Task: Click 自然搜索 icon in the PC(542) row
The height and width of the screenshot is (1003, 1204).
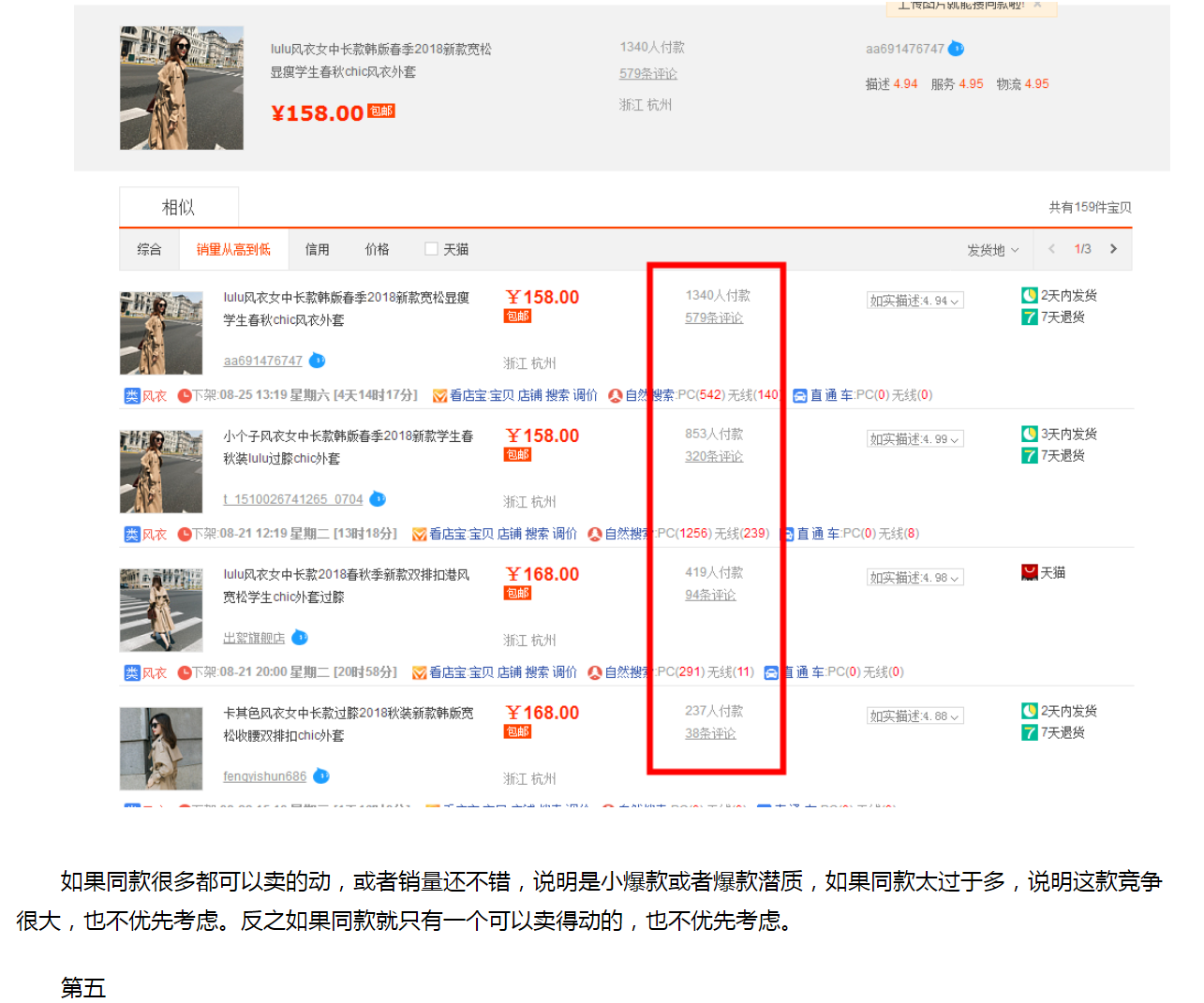Action: tap(616, 396)
